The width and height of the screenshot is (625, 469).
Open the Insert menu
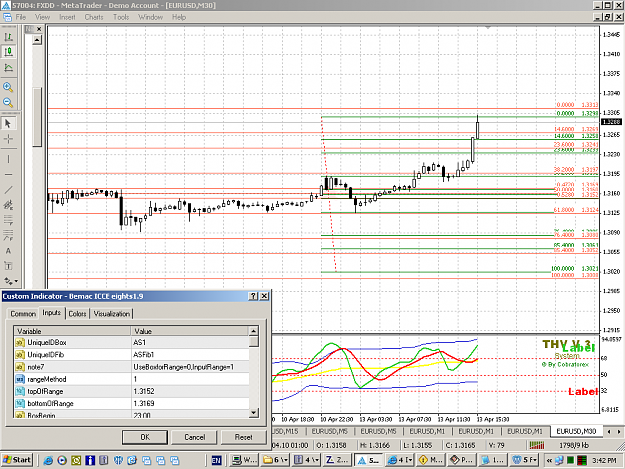pyautogui.click(x=67, y=17)
